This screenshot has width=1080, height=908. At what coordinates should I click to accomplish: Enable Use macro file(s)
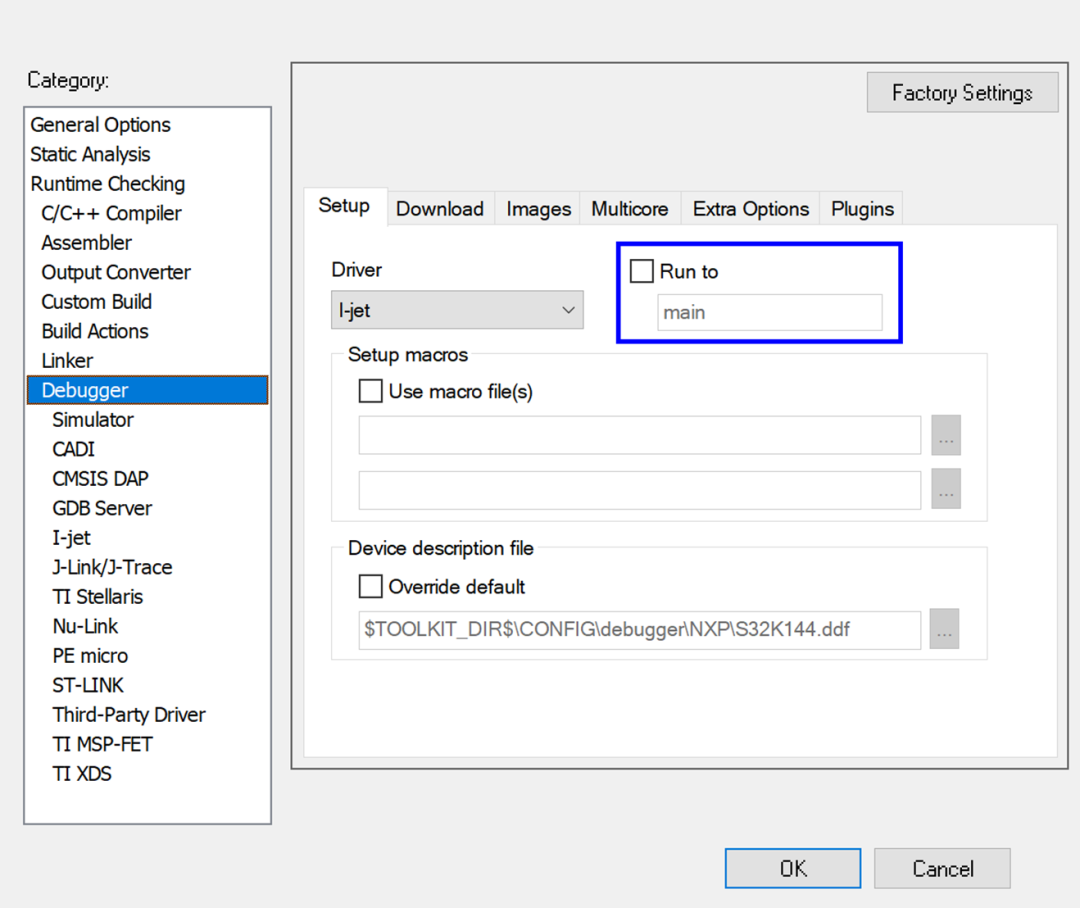370,392
